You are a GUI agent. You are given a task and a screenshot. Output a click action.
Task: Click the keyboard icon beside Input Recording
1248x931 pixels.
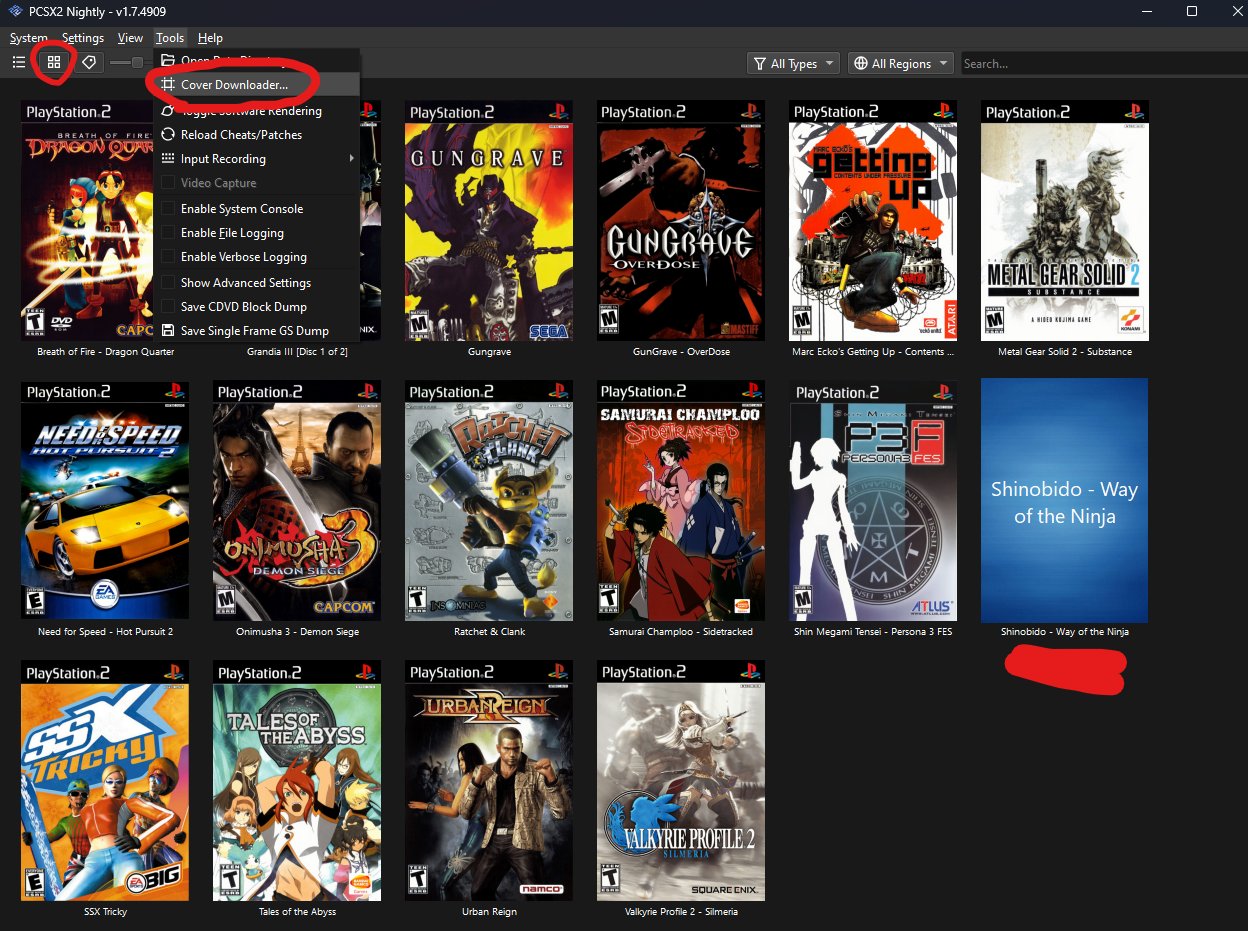pos(168,159)
